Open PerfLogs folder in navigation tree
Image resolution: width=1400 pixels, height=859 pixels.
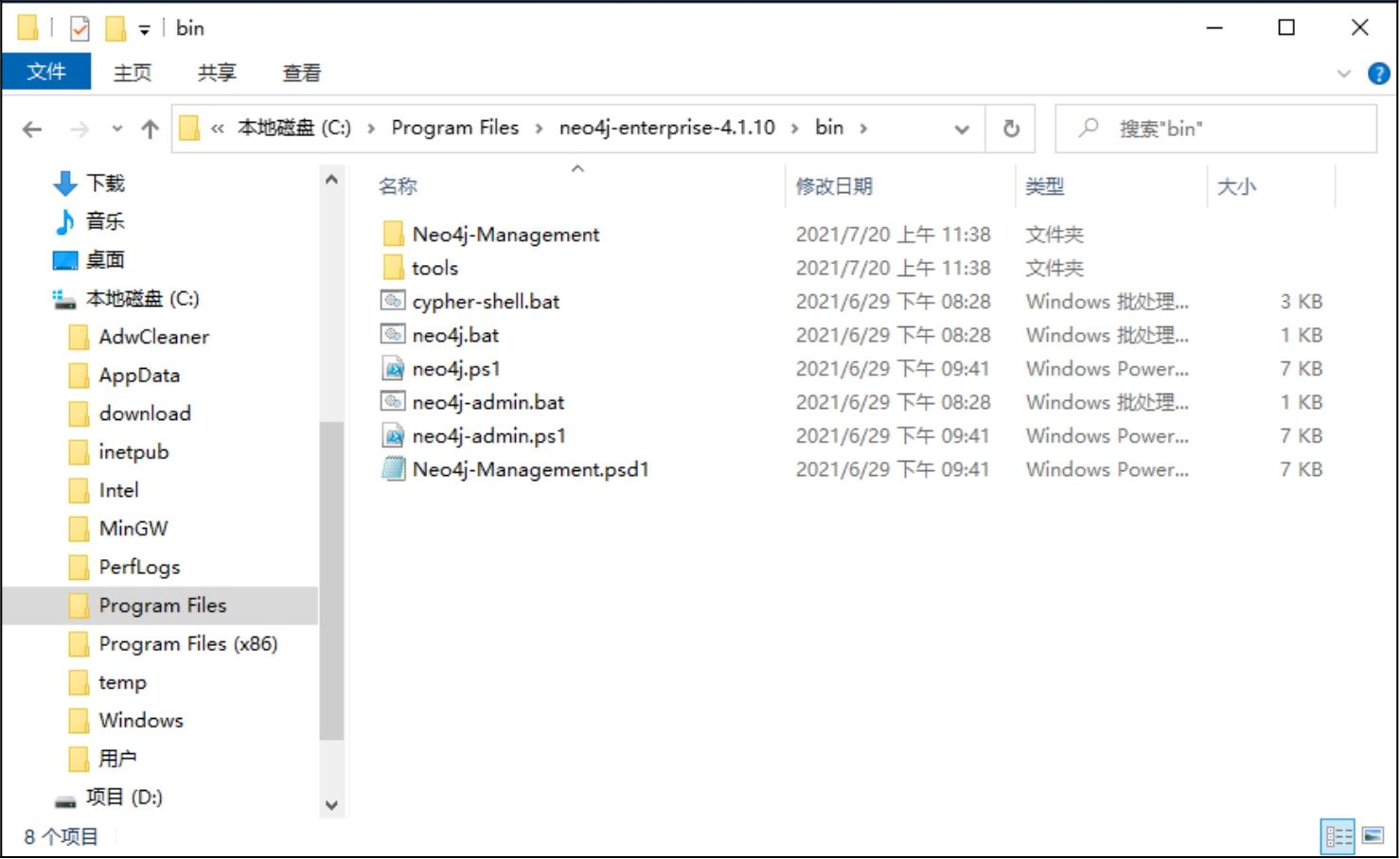139,567
